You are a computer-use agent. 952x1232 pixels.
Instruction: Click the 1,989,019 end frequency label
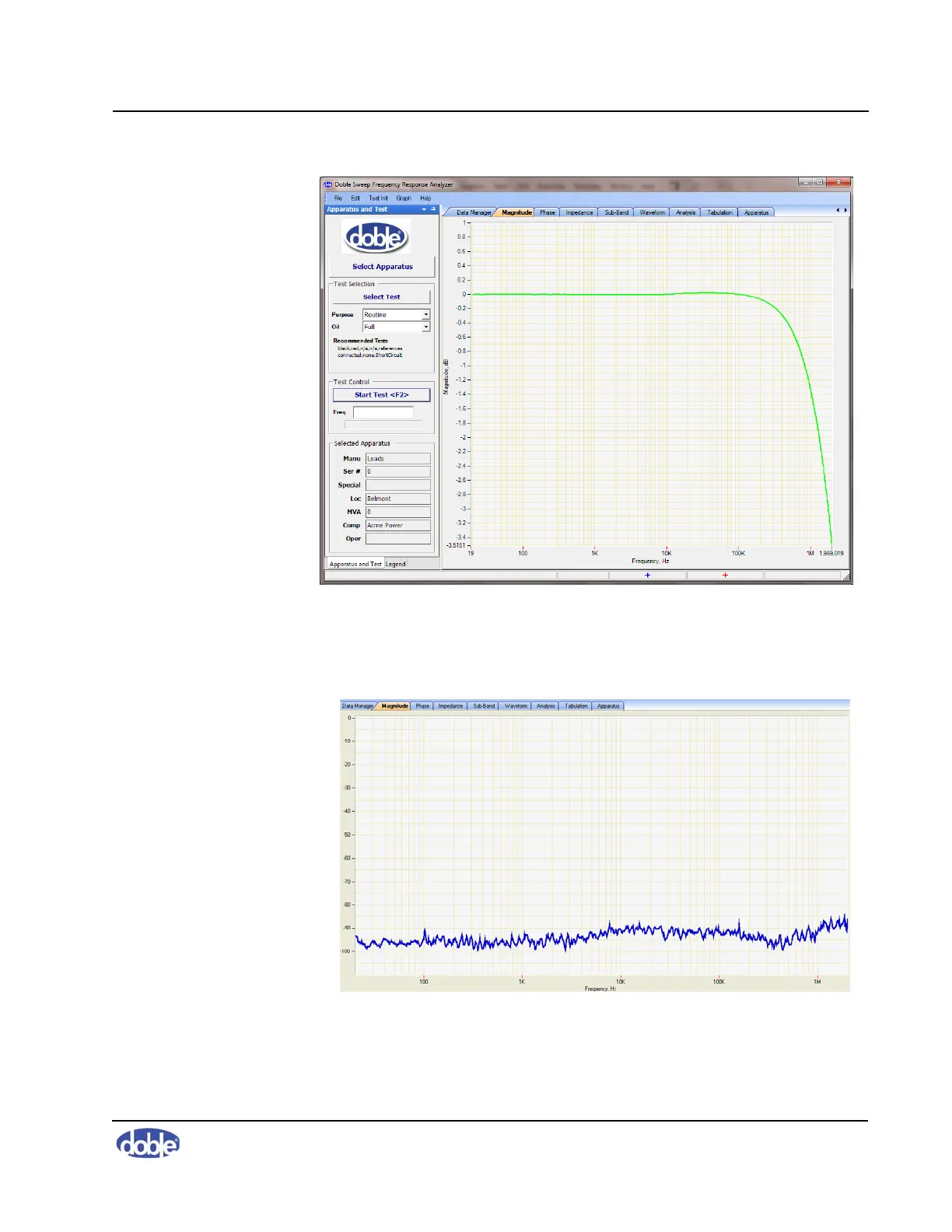click(831, 554)
